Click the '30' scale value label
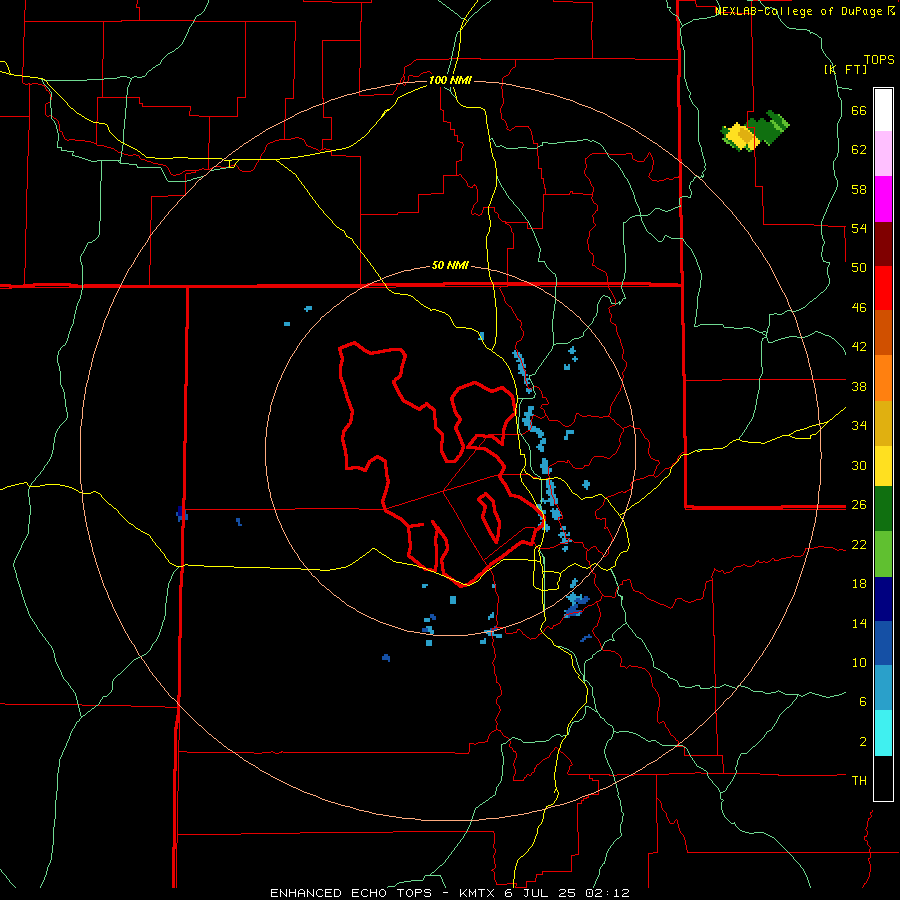900x900 pixels. click(x=859, y=465)
